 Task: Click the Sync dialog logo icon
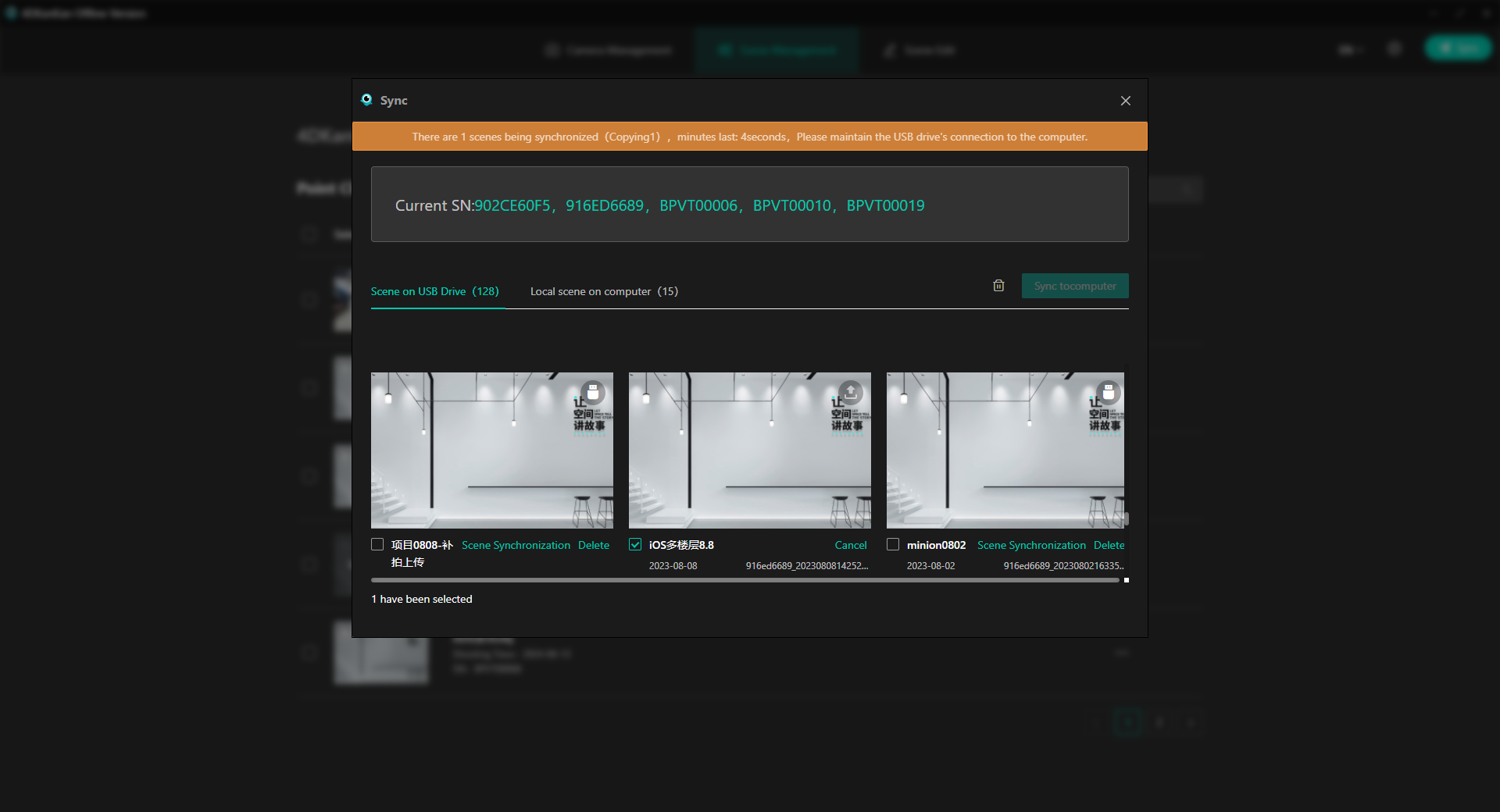coord(366,100)
